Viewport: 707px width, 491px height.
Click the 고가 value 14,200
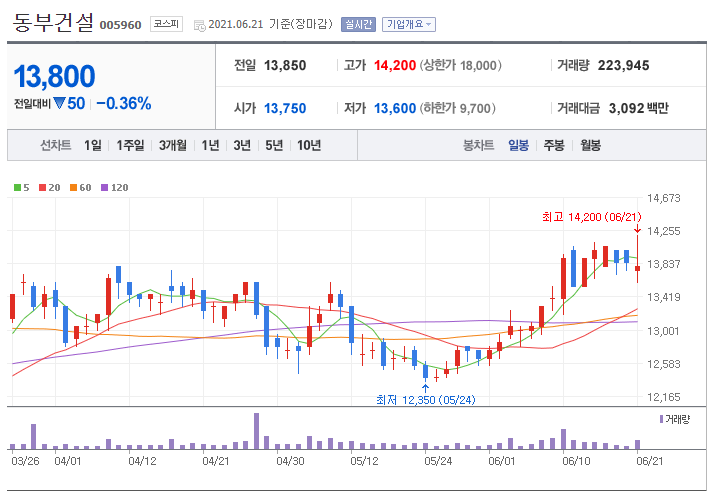pyautogui.click(x=395, y=65)
